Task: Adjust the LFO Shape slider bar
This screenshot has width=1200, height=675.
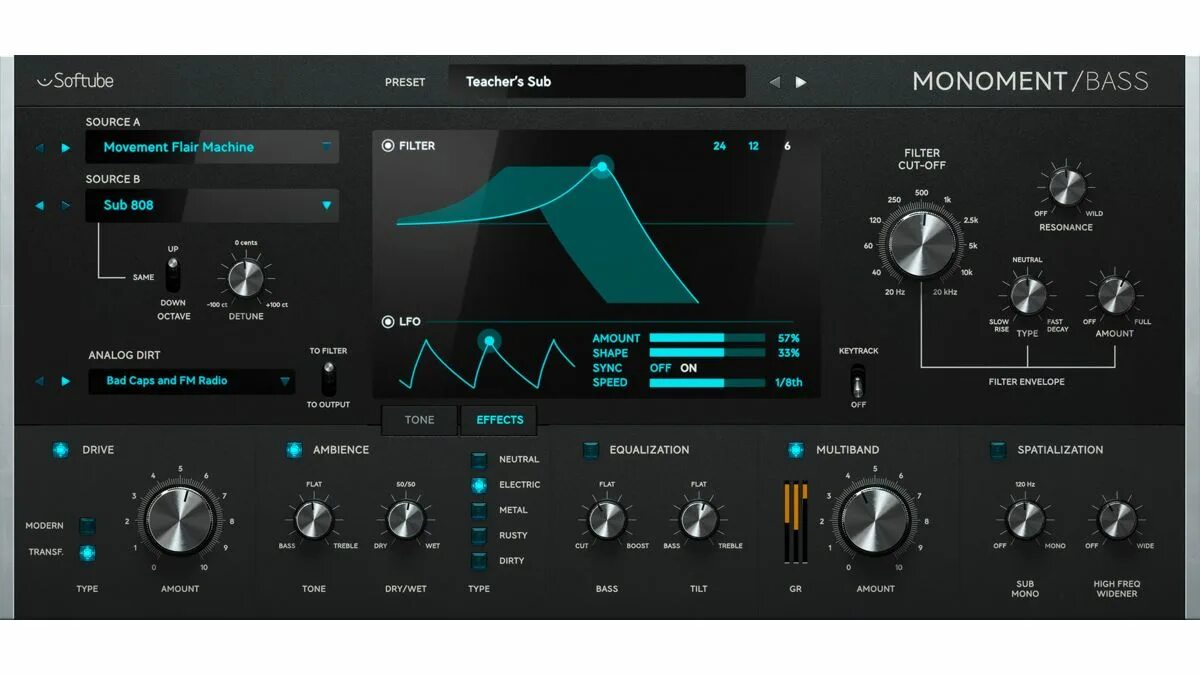Action: pos(707,353)
